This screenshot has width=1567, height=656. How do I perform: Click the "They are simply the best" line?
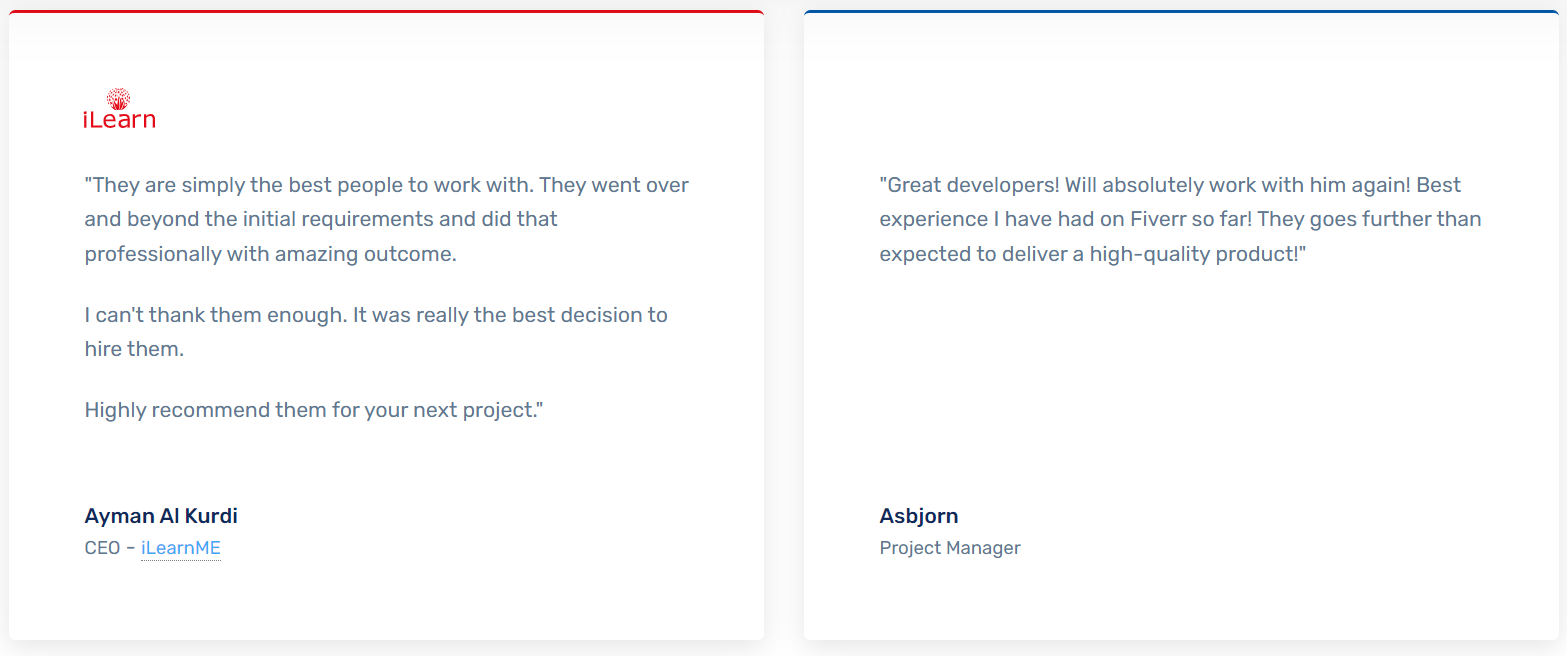click(x=387, y=185)
